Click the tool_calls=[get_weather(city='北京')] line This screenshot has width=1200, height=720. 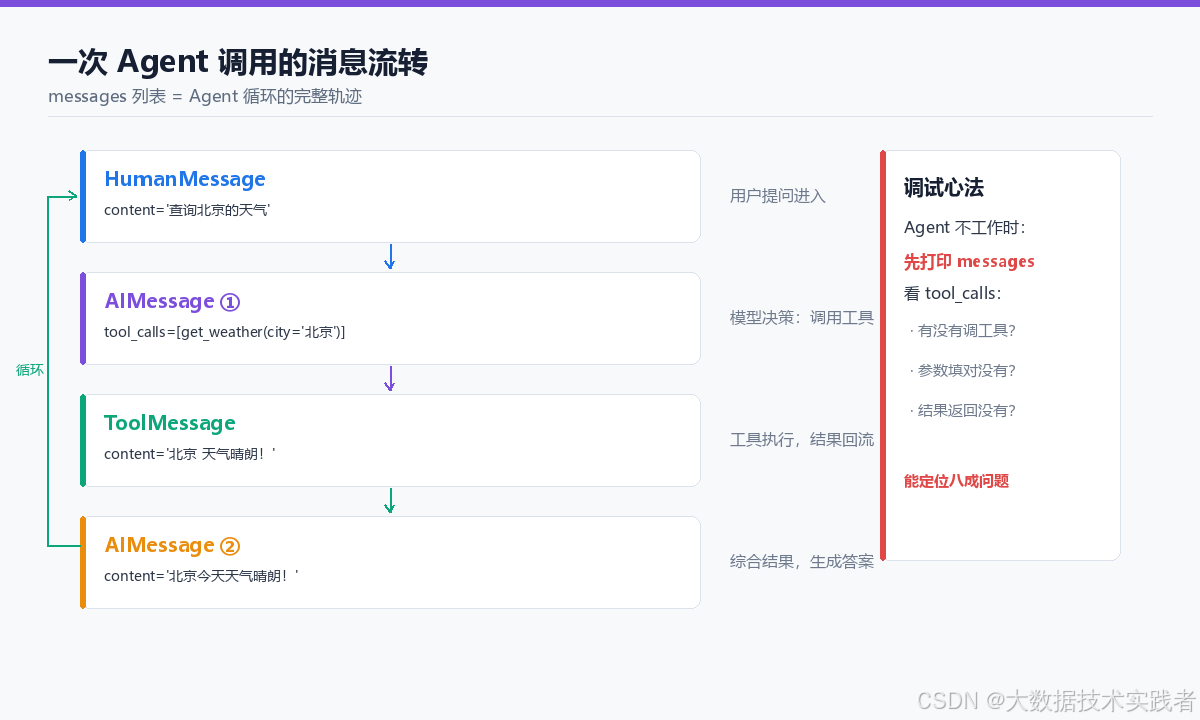[x=225, y=332]
